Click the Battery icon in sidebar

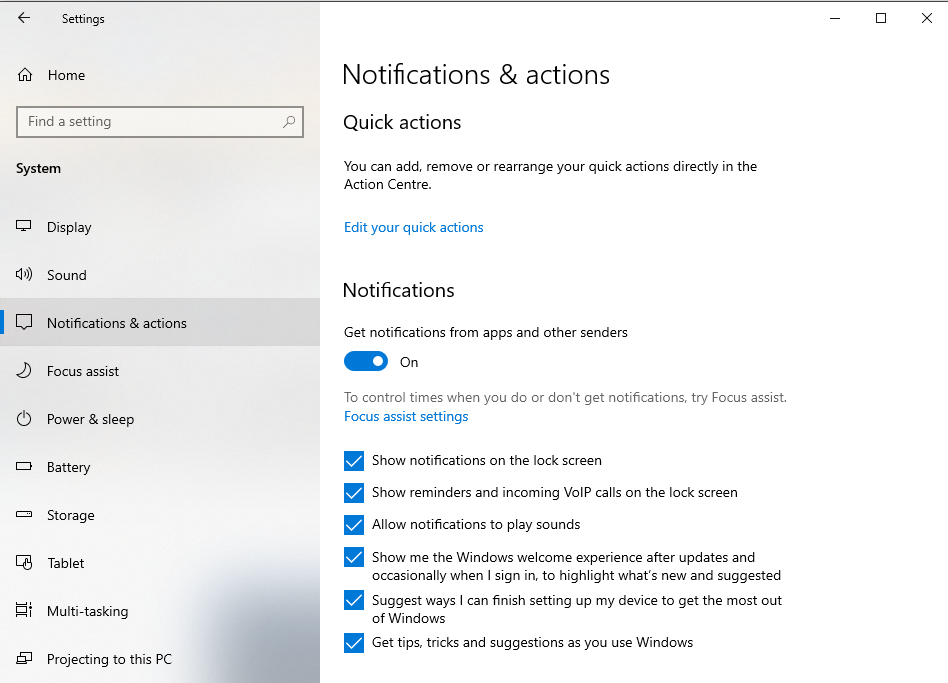tap(24, 466)
